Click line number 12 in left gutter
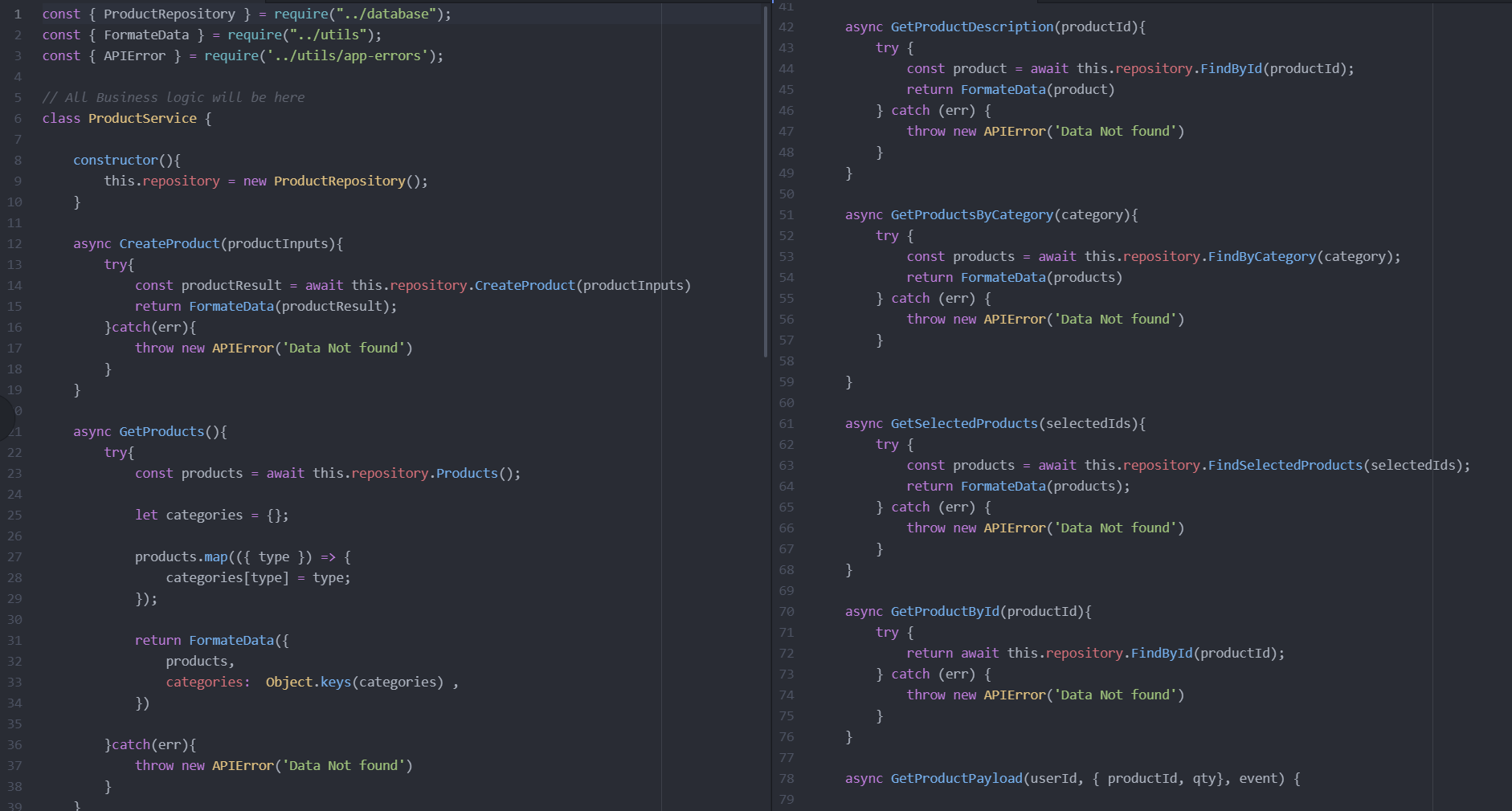 pos(15,243)
